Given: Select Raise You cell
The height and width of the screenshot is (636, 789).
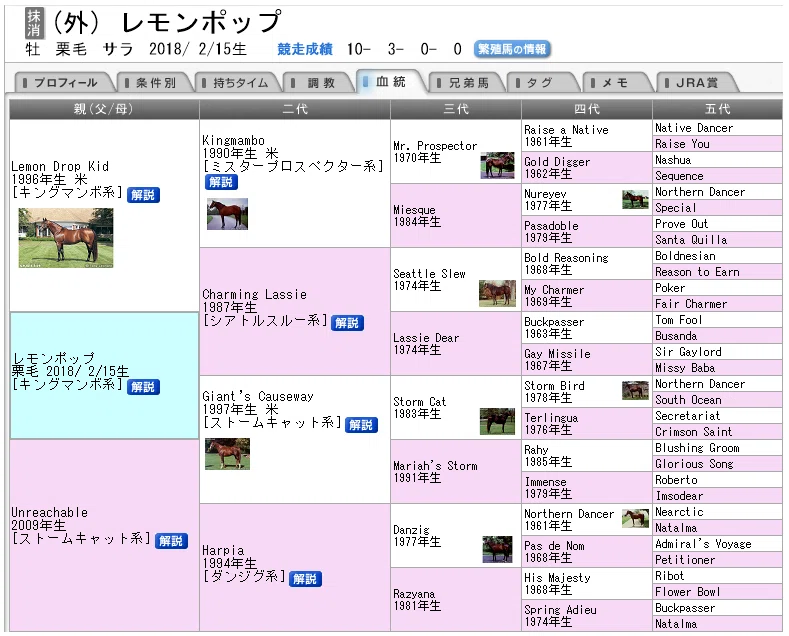Looking at the screenshot, I should [718, 144].
